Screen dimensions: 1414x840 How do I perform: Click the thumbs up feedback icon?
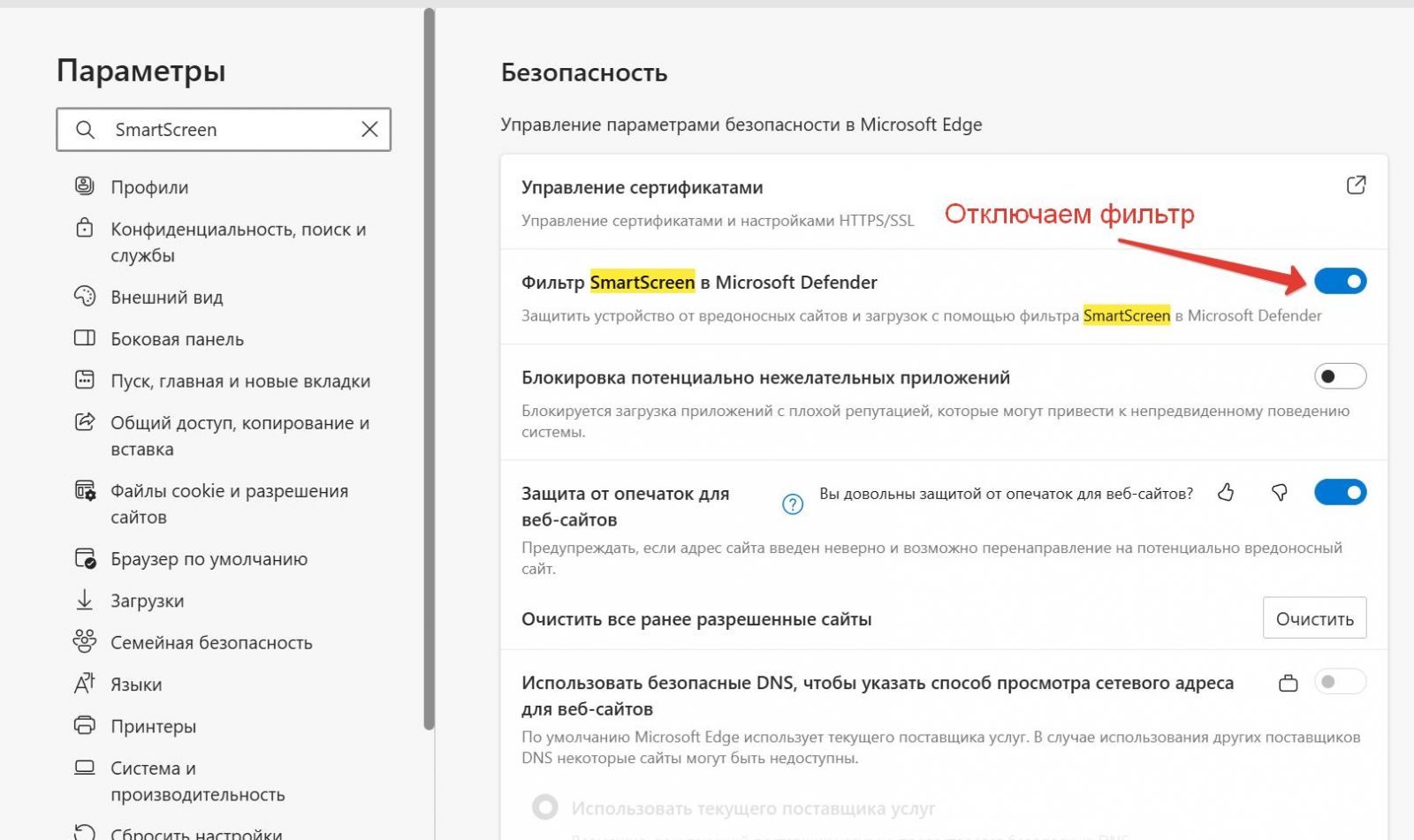pyautogui.click(x=1225, y=492)
